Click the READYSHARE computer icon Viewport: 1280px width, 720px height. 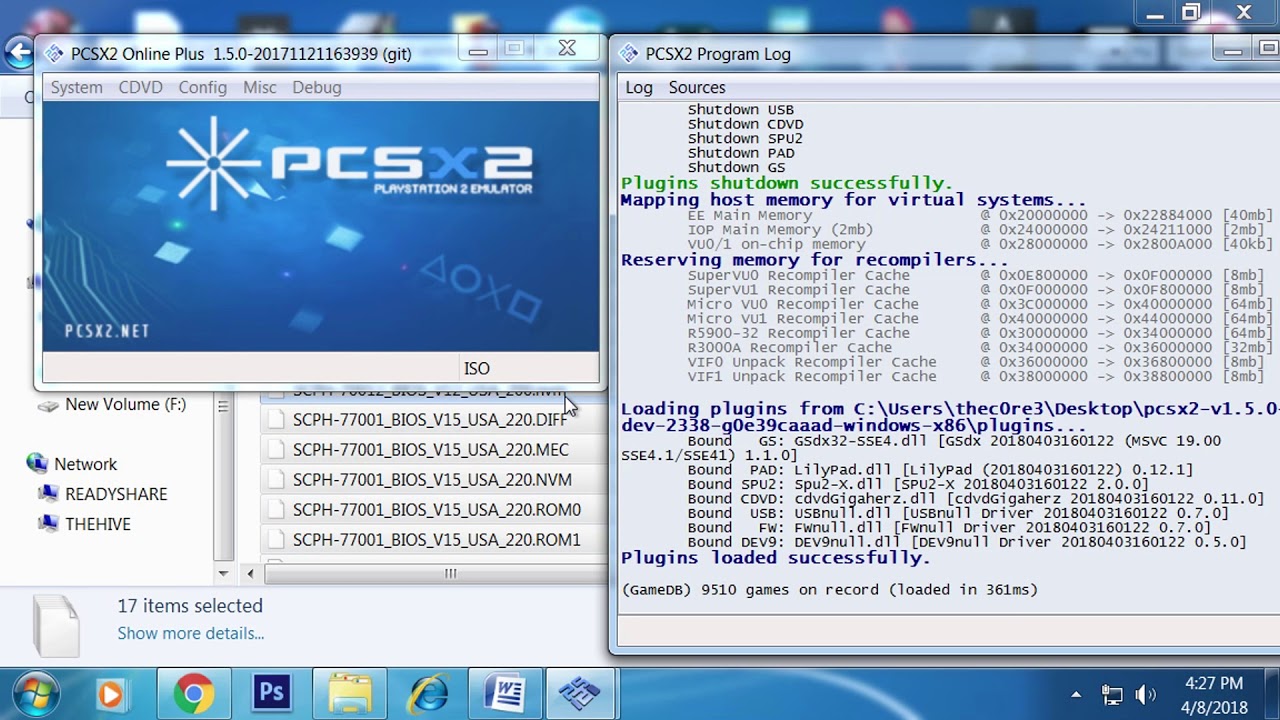pyautogui.click(x=48, y=494)
